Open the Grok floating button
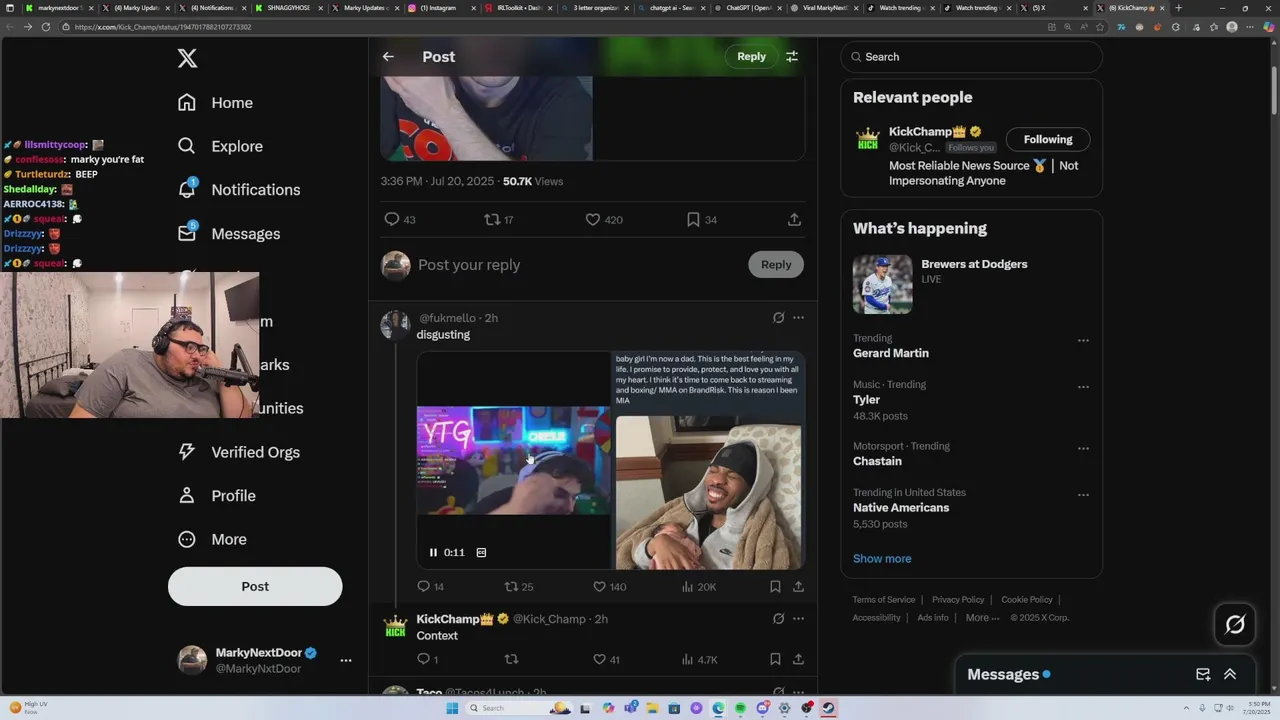Viewport: 1280px width, 720px height. [1235, 625]
